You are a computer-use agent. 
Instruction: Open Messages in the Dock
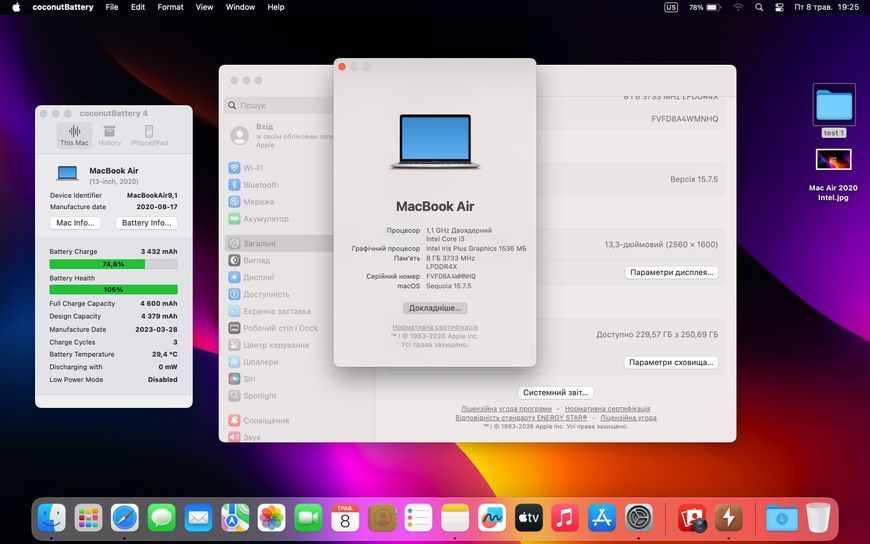point(161,518)
